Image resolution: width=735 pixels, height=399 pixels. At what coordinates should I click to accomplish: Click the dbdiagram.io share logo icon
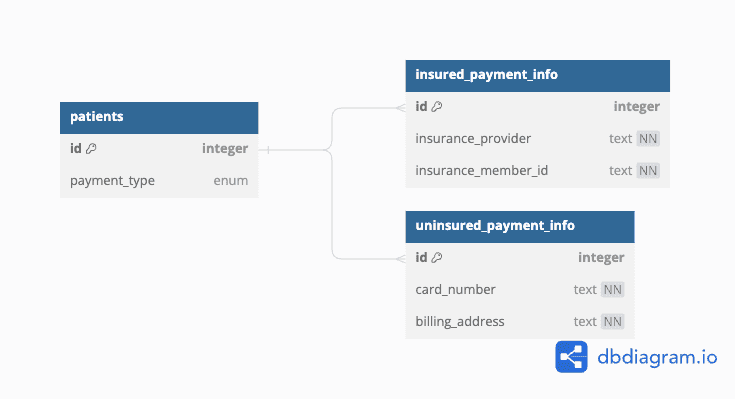click(571, 357)
